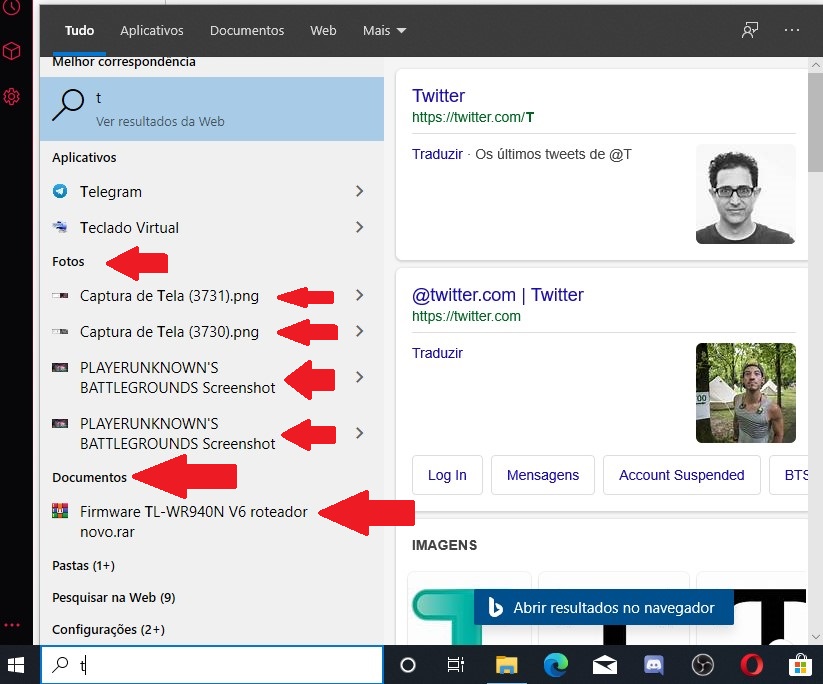
Task: Click Abrir resultados no navegador button
Action: [604, 607]
